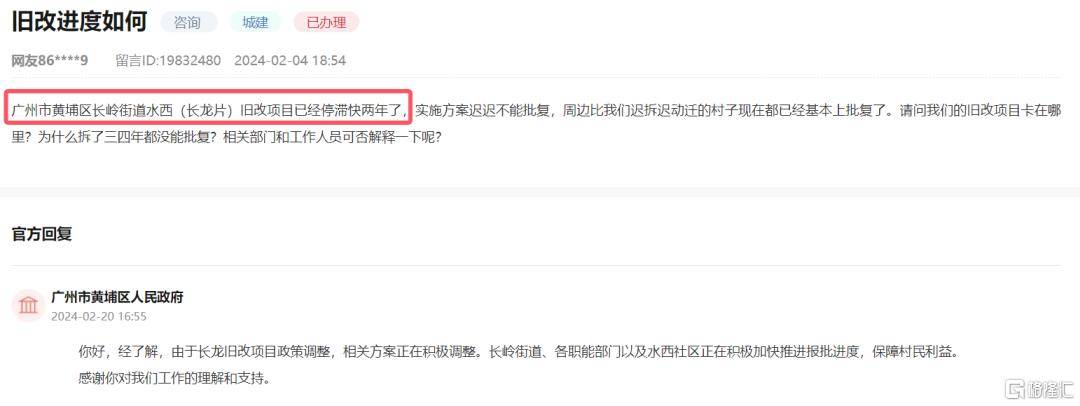1080x406 pixels.
Task: Click the 已办理 status tag
Action: pyautogui.click(x=326, y=22)
